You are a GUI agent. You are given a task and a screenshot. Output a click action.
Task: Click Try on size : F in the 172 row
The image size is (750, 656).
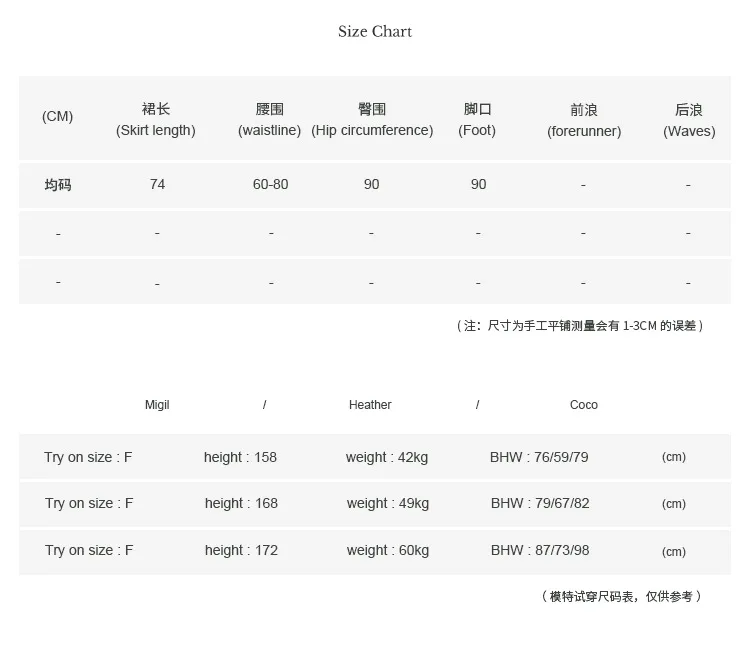coord(89,550)
